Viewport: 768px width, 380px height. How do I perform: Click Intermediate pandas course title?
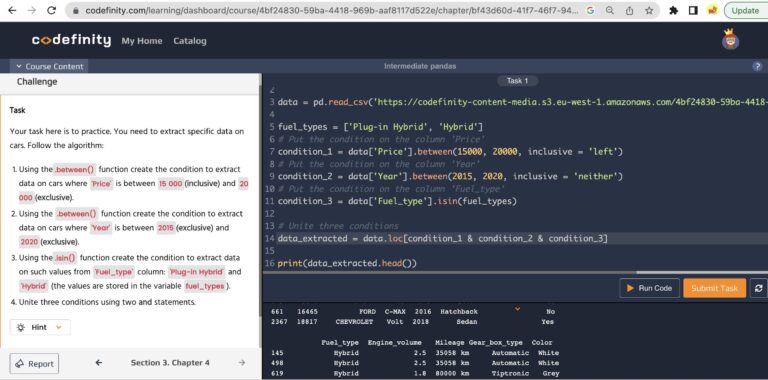pyautogui.click(x=420, y=66)
